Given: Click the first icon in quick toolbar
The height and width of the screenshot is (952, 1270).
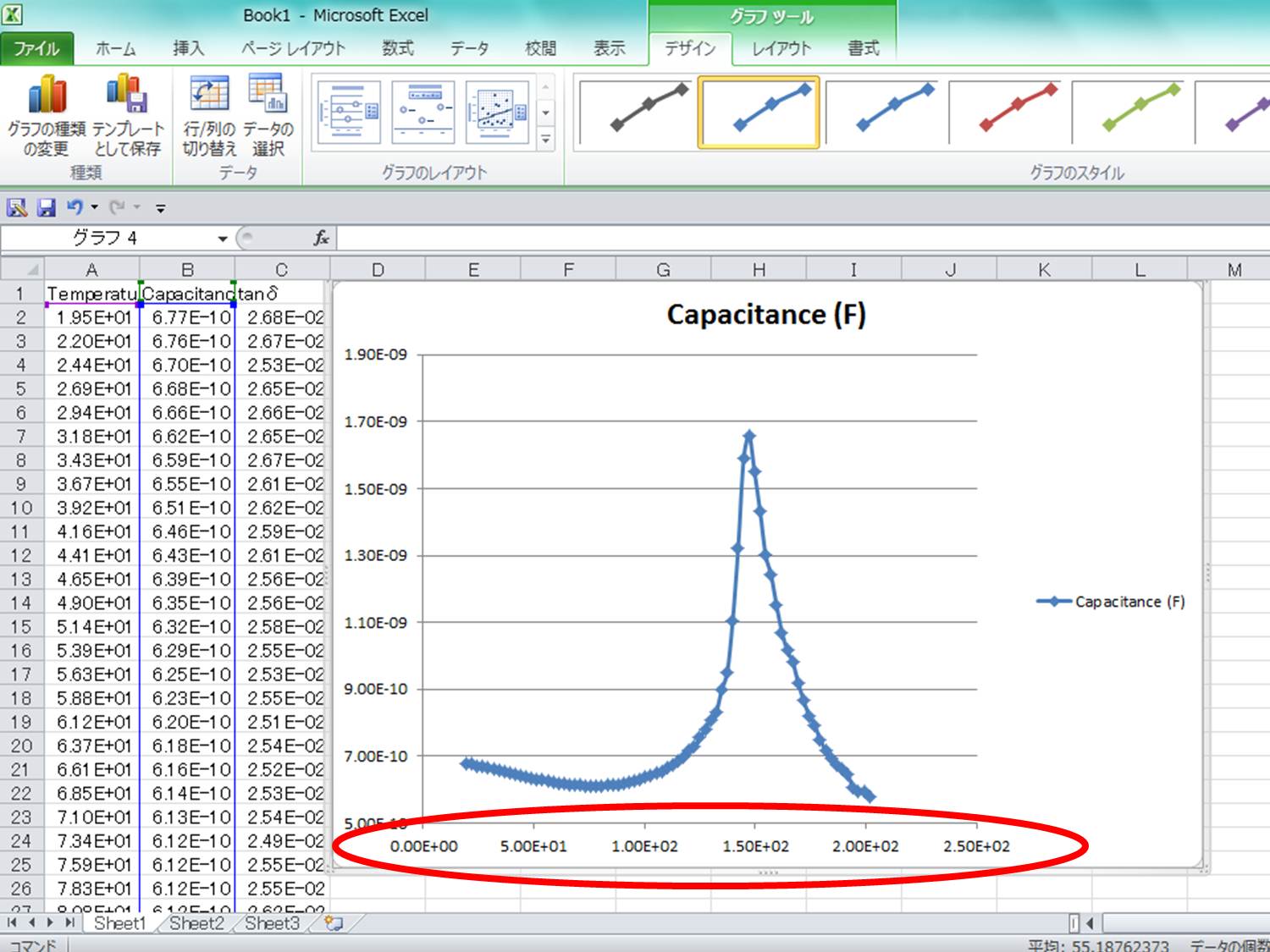Looking at the screenshot, I should point(17,207).
